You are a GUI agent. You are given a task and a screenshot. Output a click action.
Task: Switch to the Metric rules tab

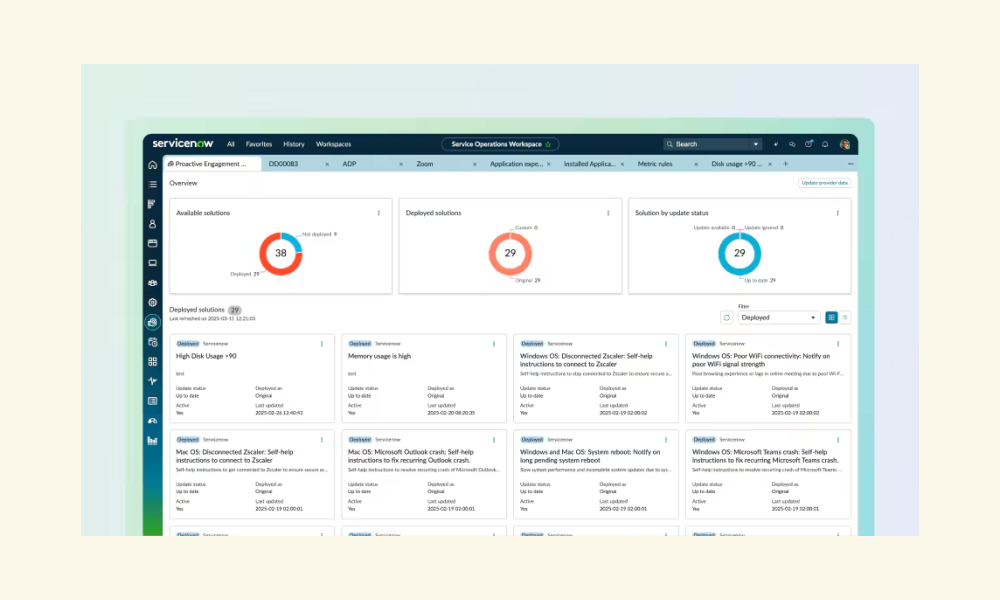pos(655,164)
